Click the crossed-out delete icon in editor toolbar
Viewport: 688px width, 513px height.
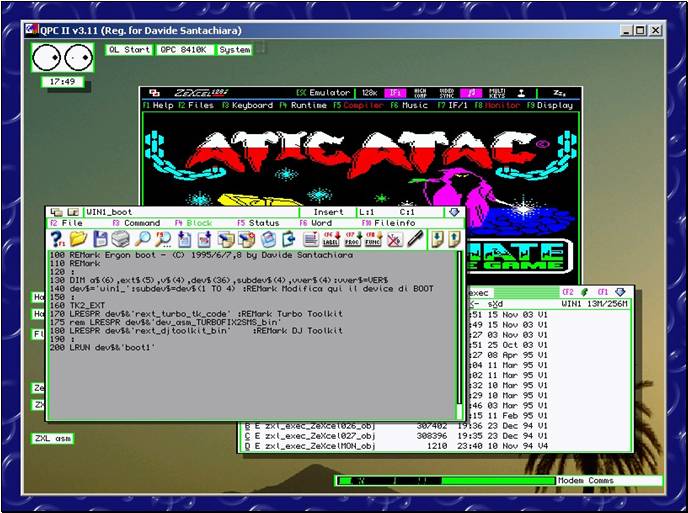(394, 239)
